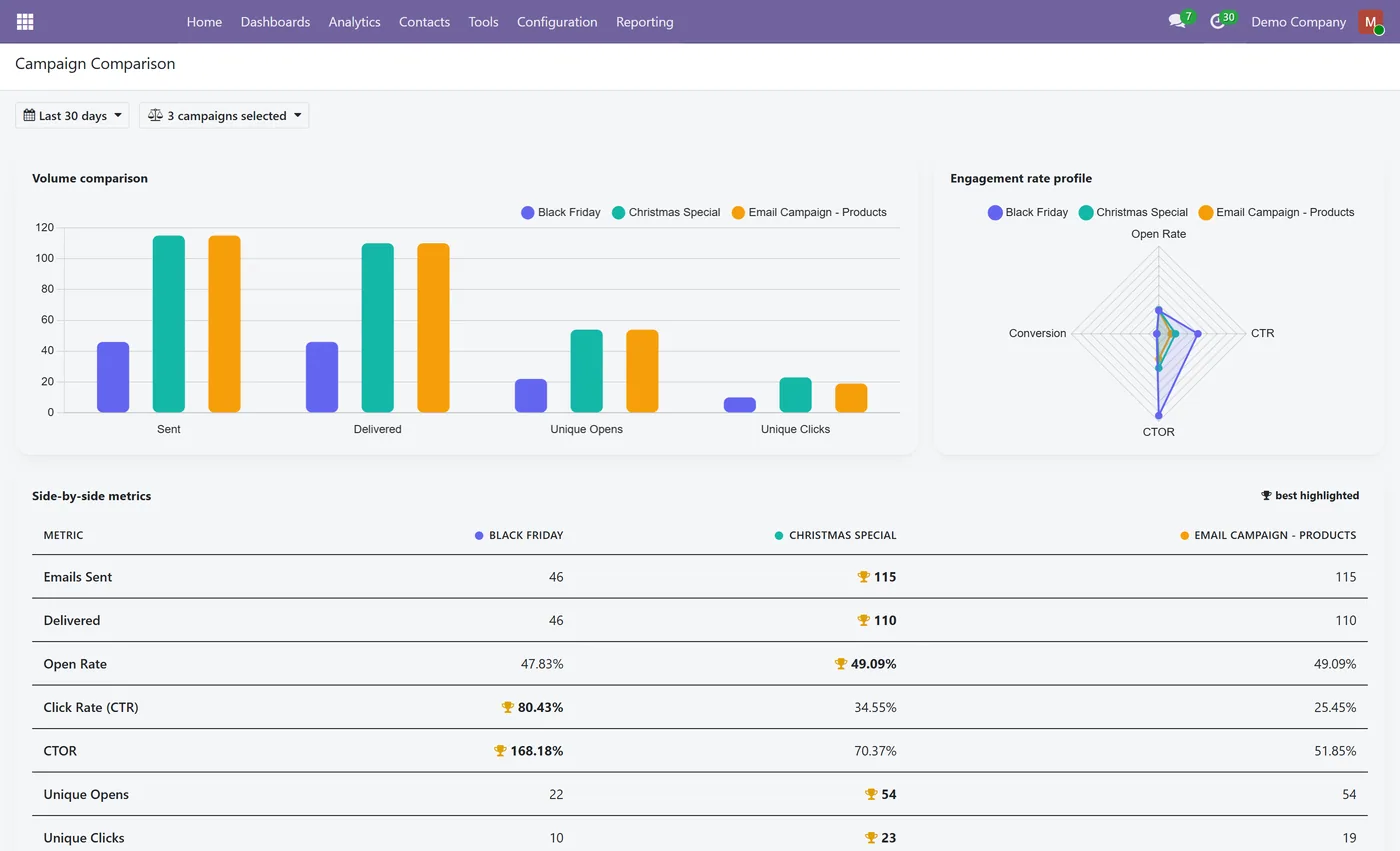Toggle Christmas Special series in Engagement rate legend
This screenshot has width=1400, height=851.
coord(1133,212)
